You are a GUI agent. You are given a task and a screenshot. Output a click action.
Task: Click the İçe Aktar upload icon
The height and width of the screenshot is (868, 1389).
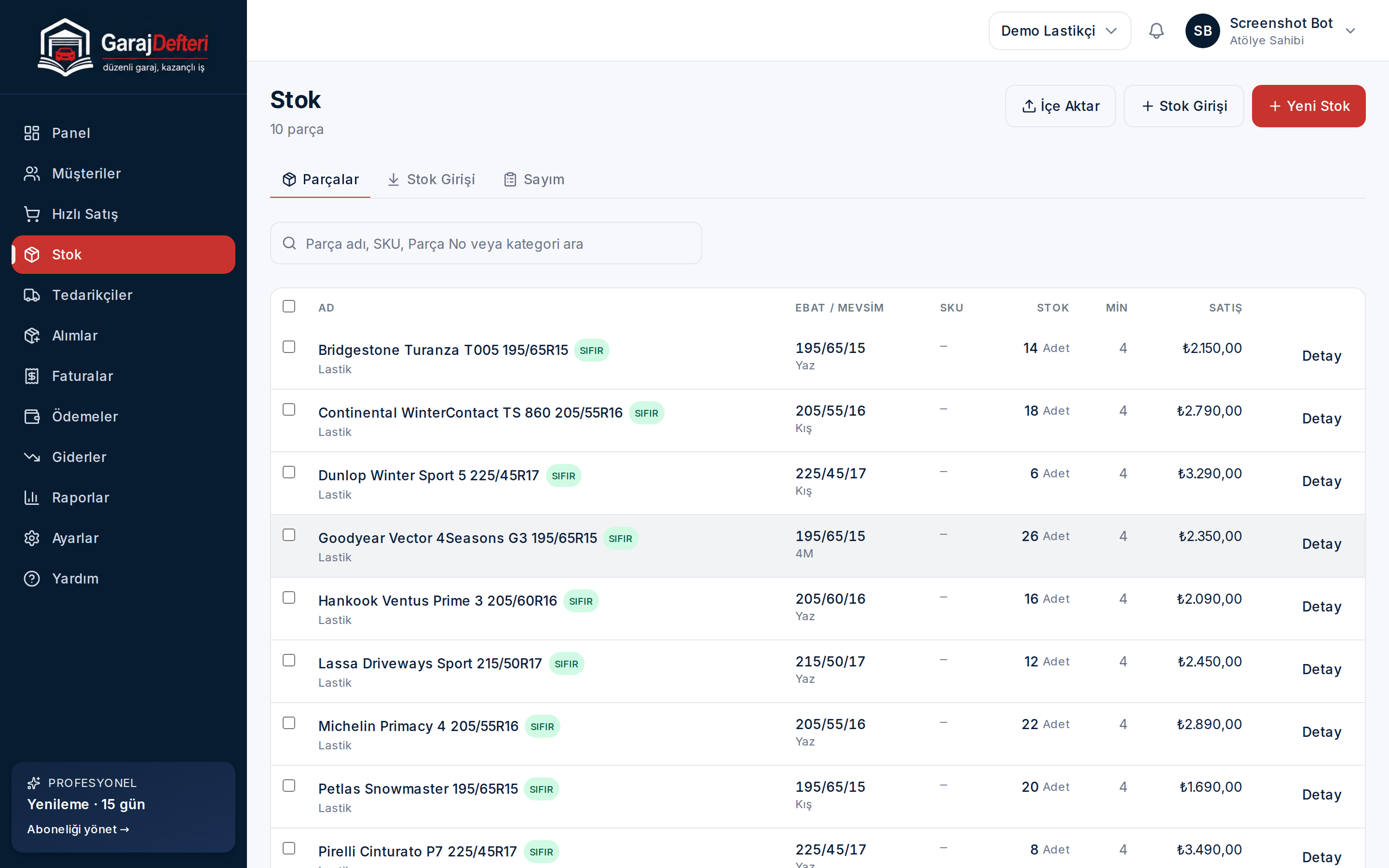coord(1029,106)
